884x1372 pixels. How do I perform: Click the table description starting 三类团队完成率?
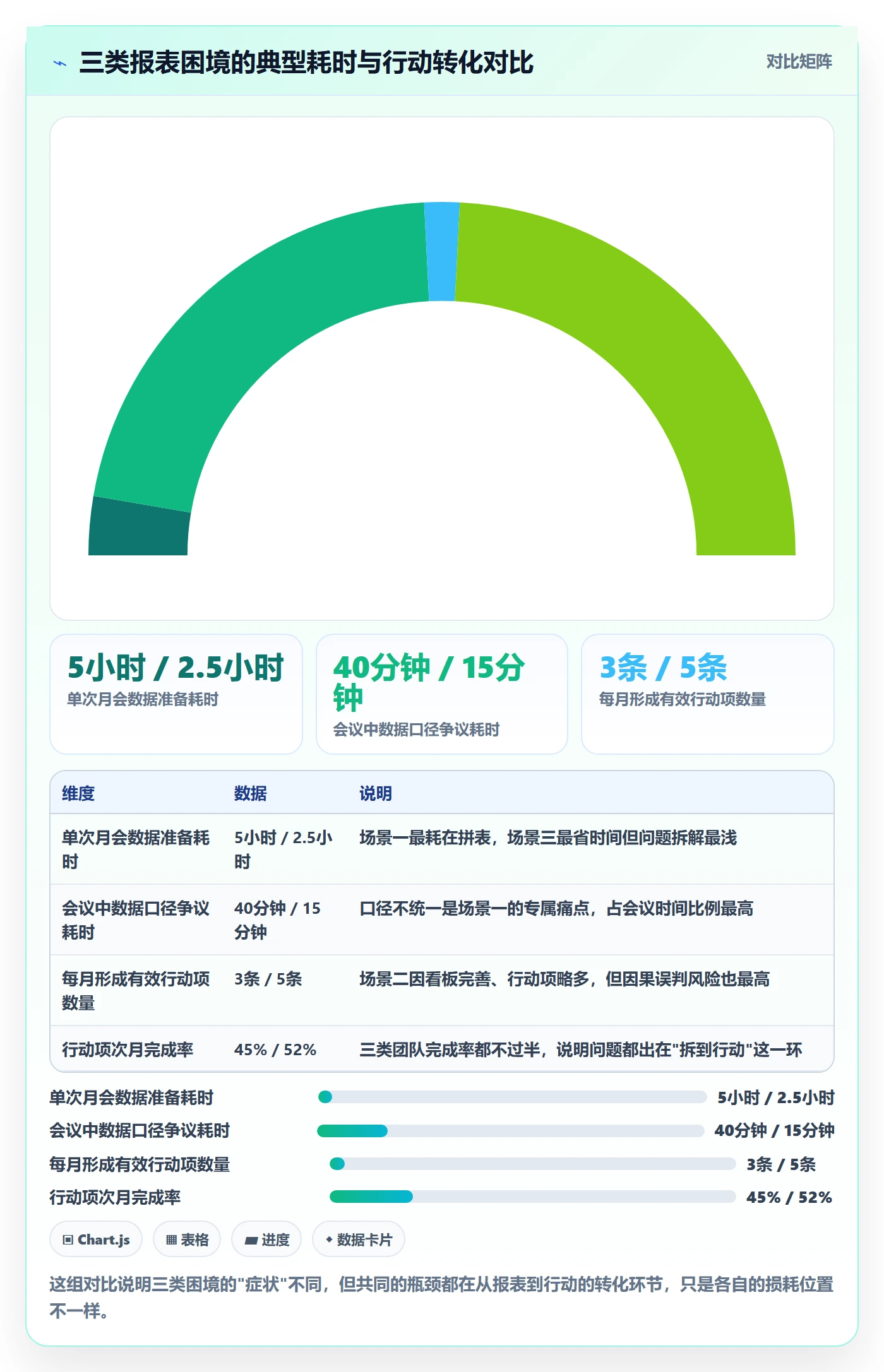(581, 1050)
